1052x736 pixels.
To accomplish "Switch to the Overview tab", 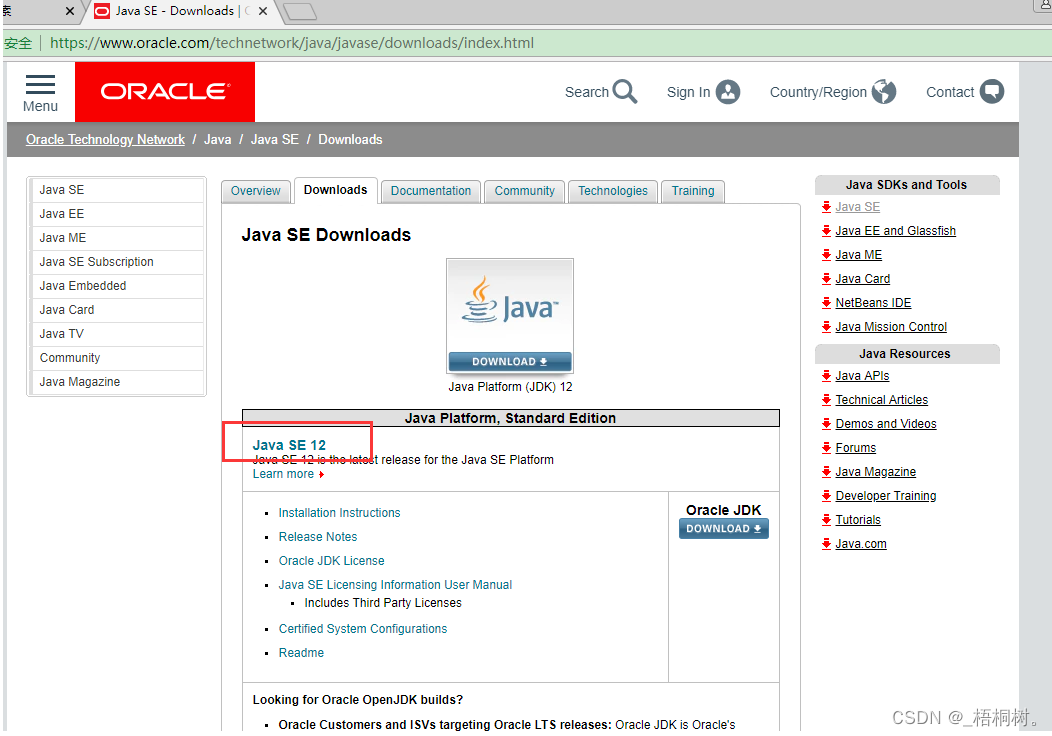I will (x=256, y=191).
